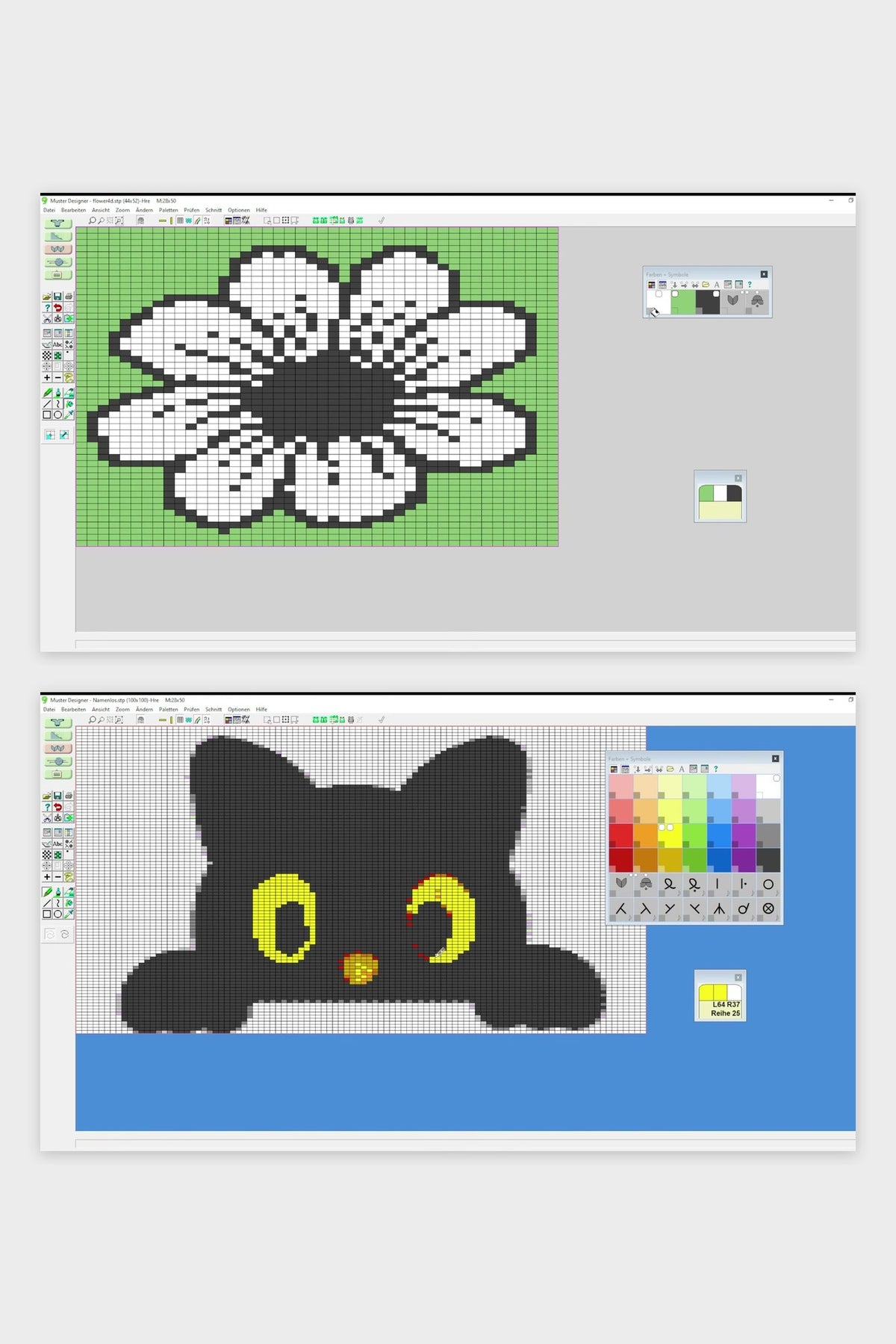Open the Hilfe menu in Namenlos window
896x1344 pixels.
pos(261,710)
